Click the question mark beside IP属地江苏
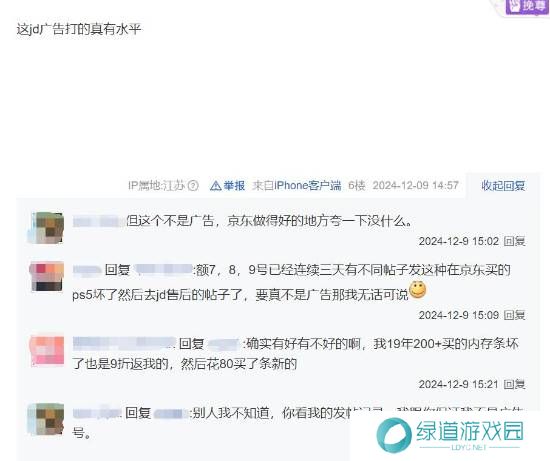 (x=193, y=186)
